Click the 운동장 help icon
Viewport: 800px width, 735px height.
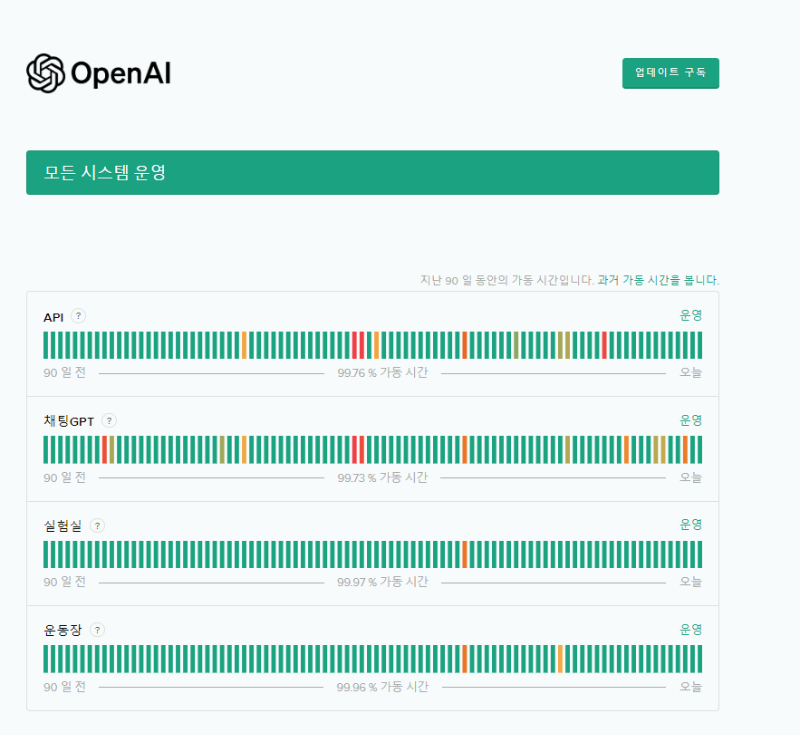pyautogui.click(x=97, y=630)
